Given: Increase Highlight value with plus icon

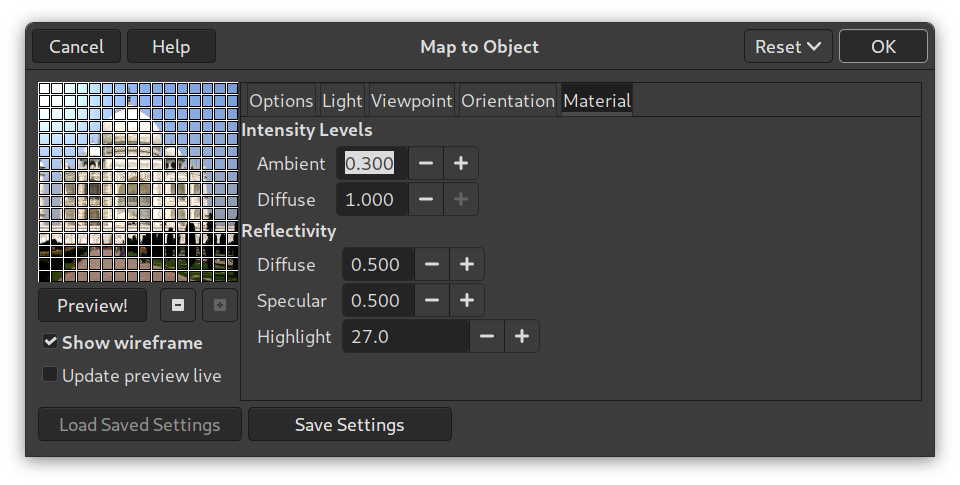Looking at the screenshot, I should (x=521, y=337).
